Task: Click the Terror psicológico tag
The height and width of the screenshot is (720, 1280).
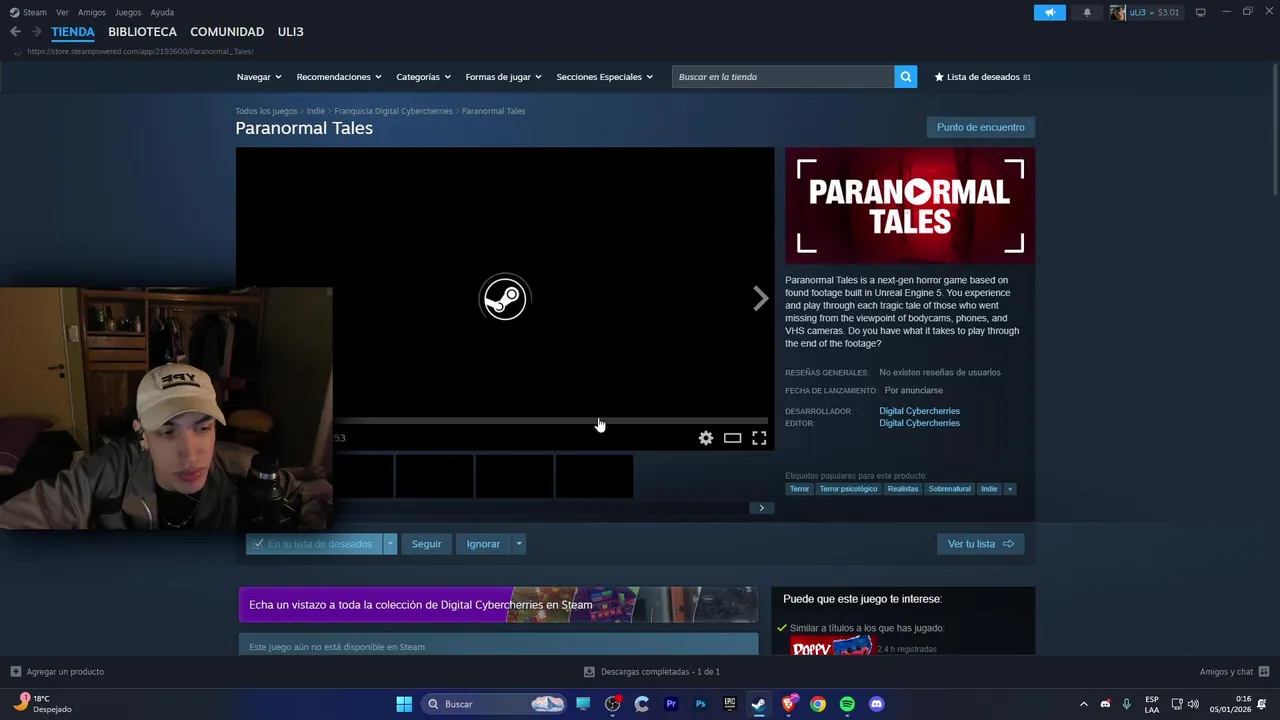Action: point(848,489)
